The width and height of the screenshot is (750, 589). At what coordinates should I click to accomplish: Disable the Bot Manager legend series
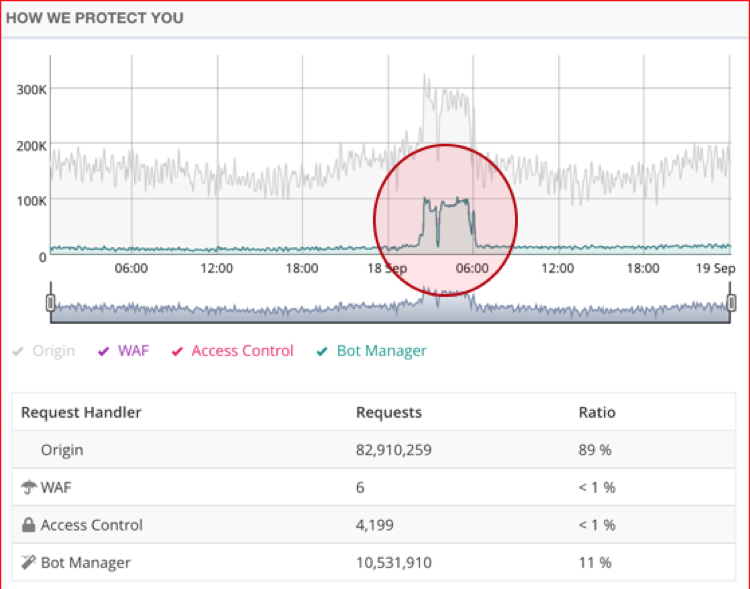(371, 351)
